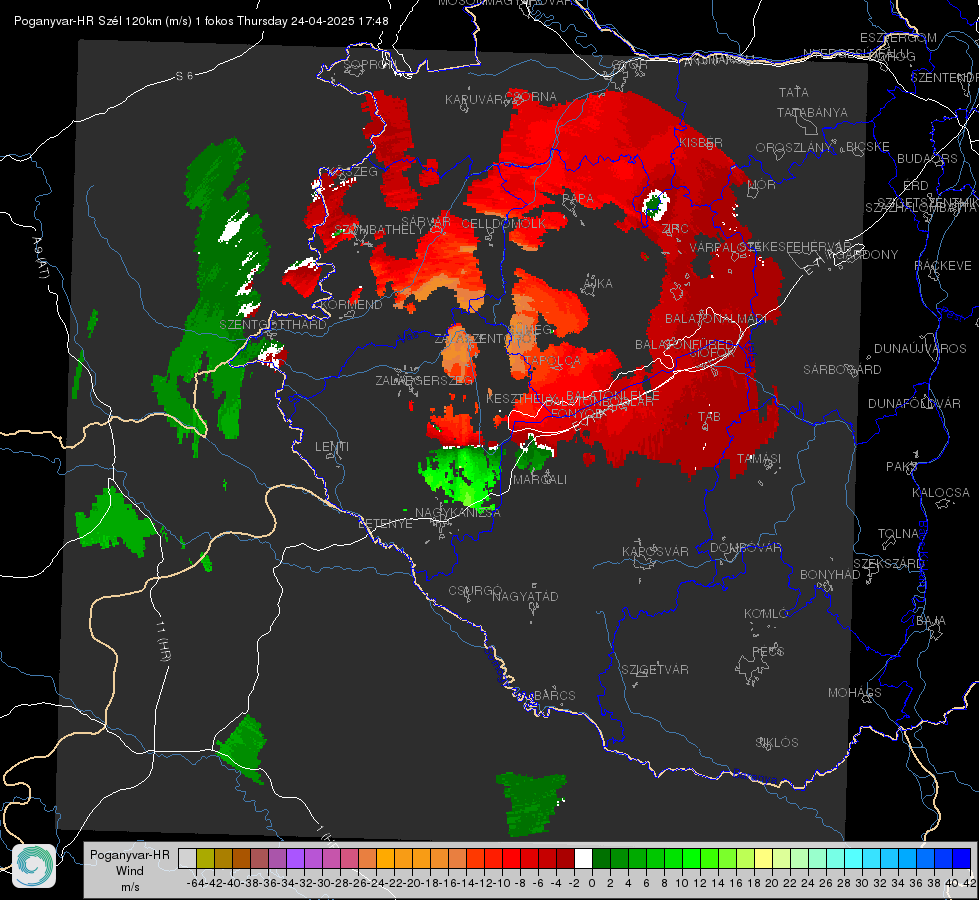
Task: Click the BAJA city label
Action: pos(931,621)
